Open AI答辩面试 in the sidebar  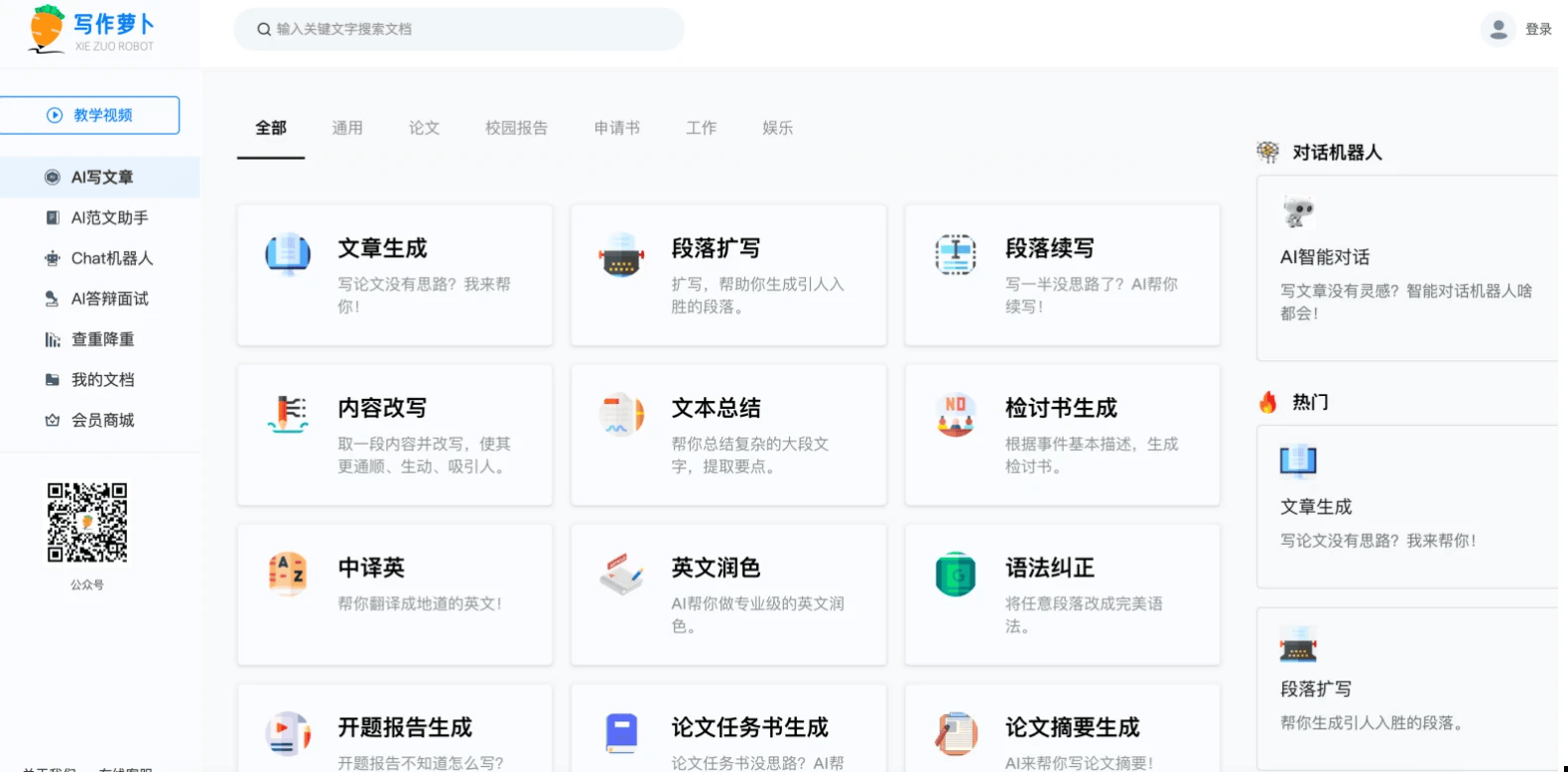99,299
